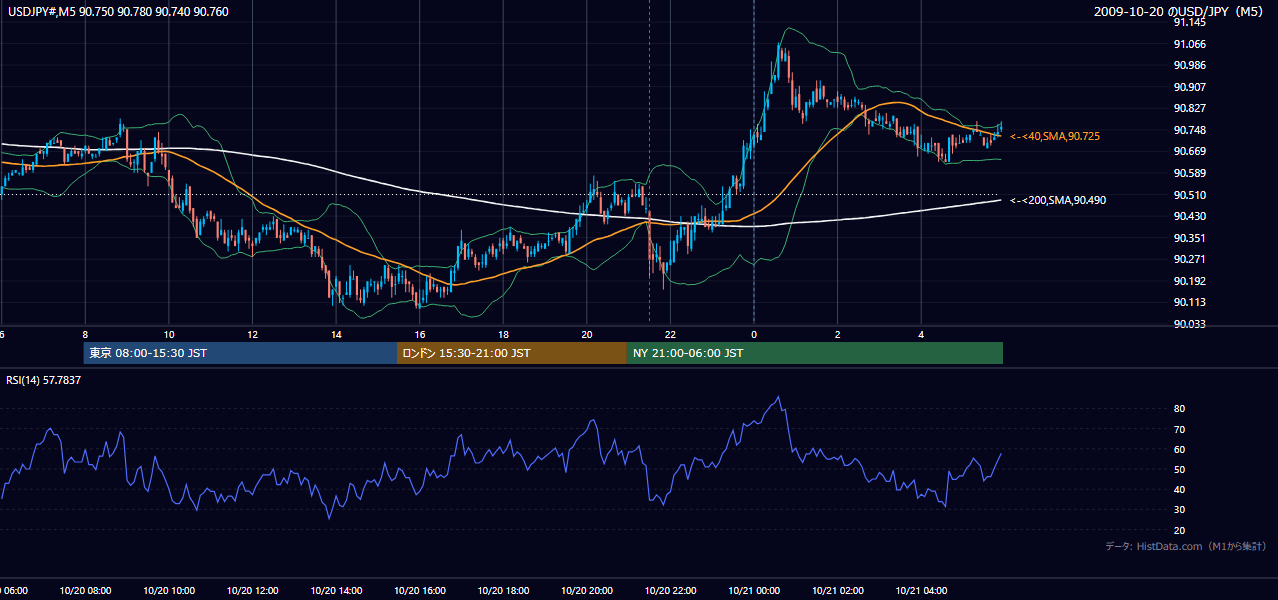Click the 10/20 08:00 time axis label
1278x600 pixels.
click(85, 591)
